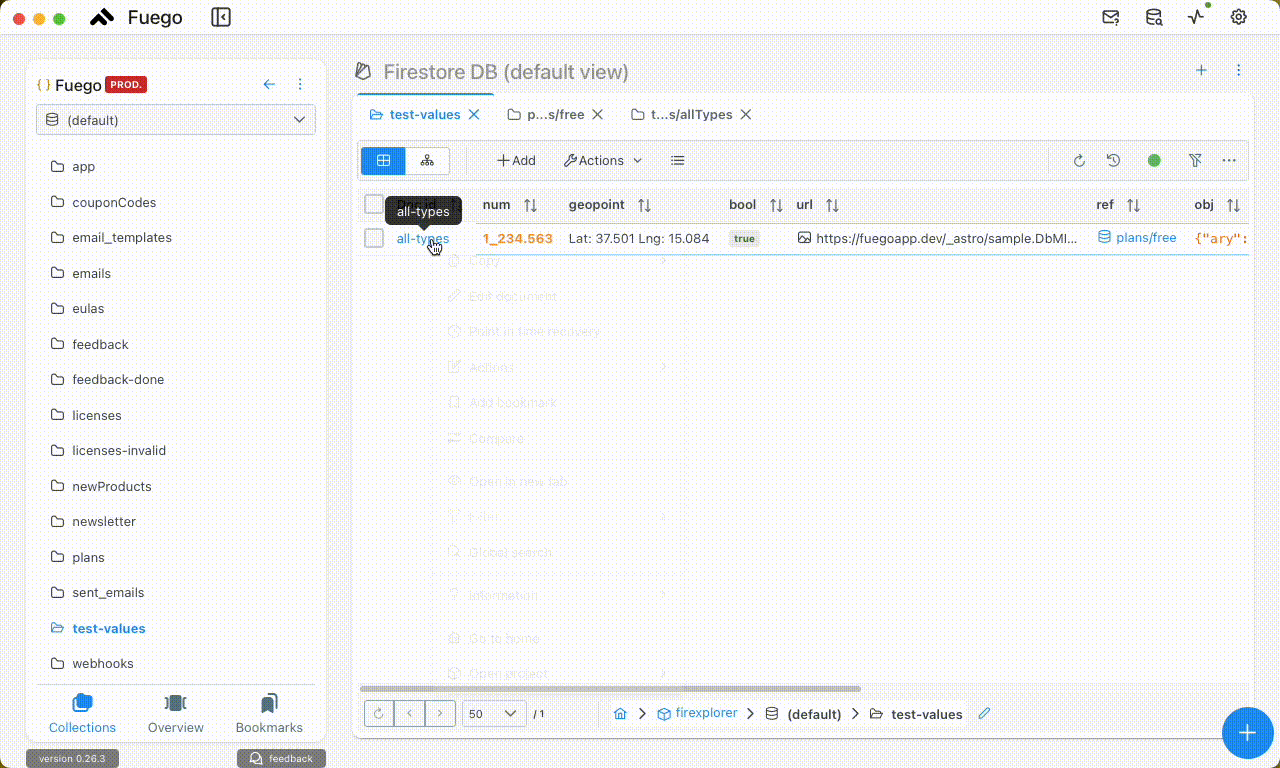Open the activity monitor pulse icon
The width and height of the screenshot is (1280, 768).
click(x=1196, y=17)
